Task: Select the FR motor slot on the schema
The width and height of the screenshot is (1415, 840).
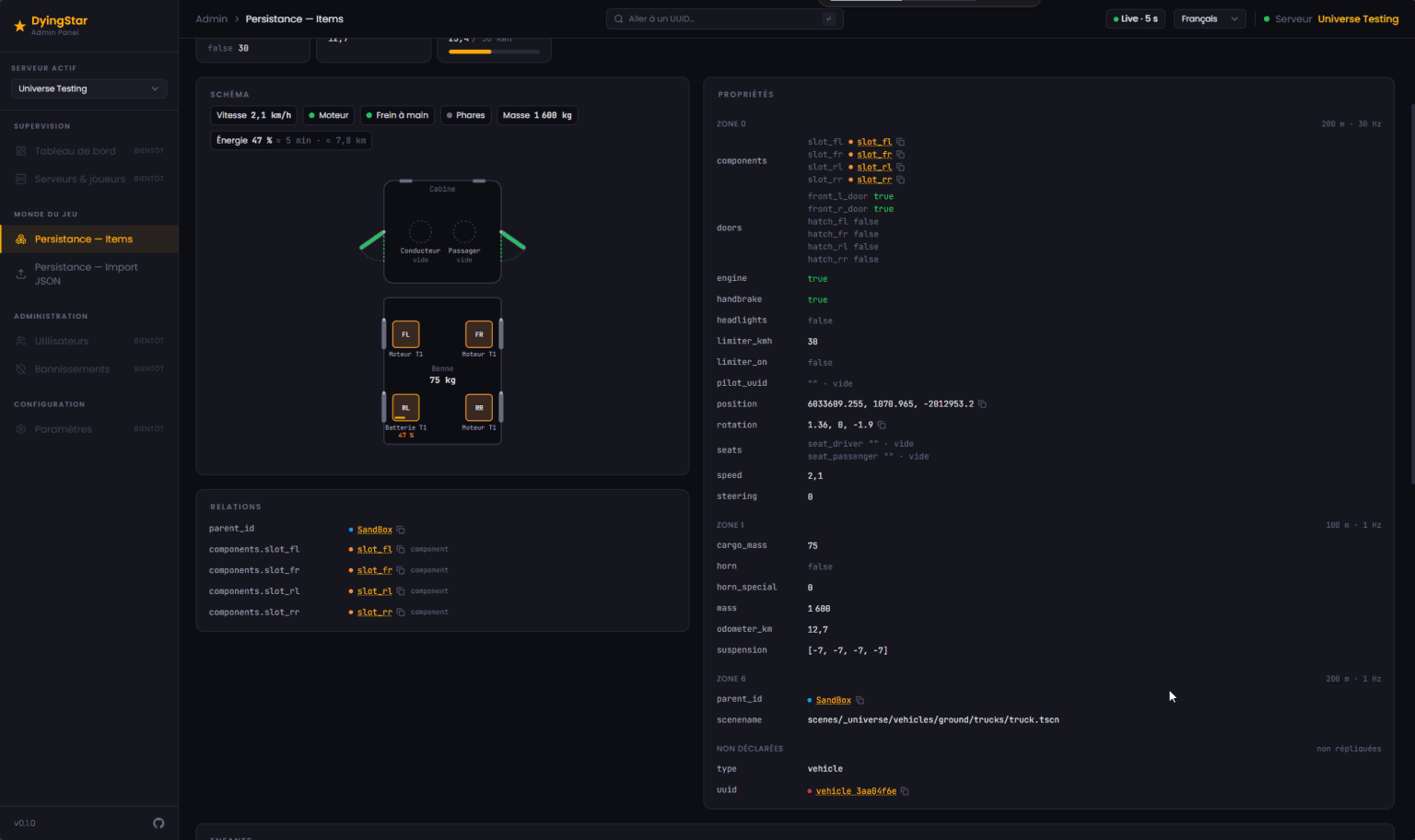Action: (x=479, y=334)
